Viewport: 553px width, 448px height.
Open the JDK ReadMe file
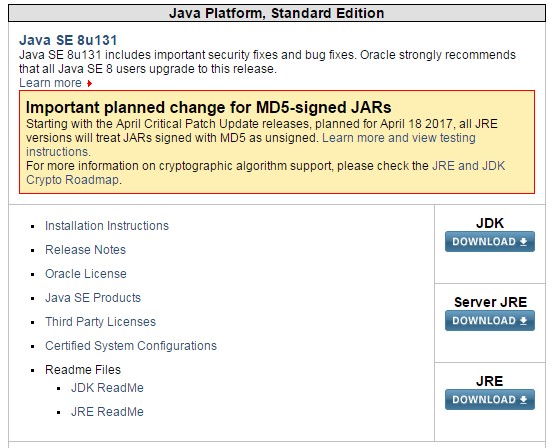tap(107, 388)
